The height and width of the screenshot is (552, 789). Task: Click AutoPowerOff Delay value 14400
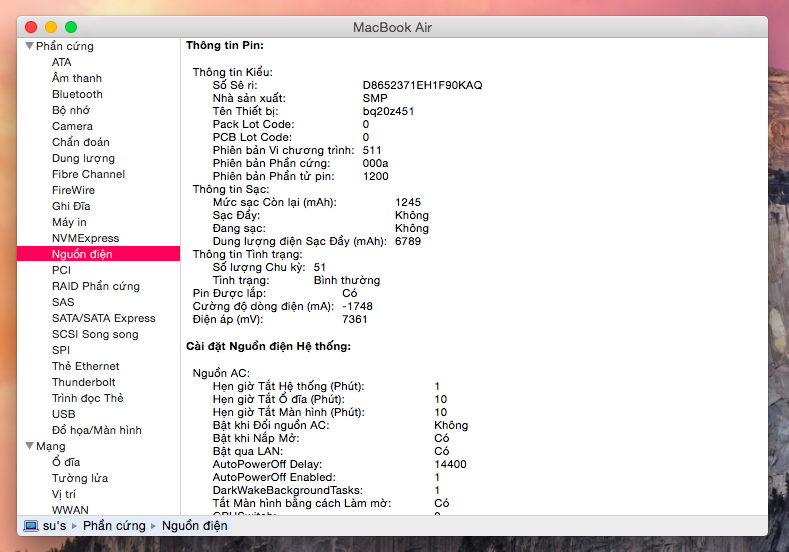pyautogui.click(x=450, y=464)
